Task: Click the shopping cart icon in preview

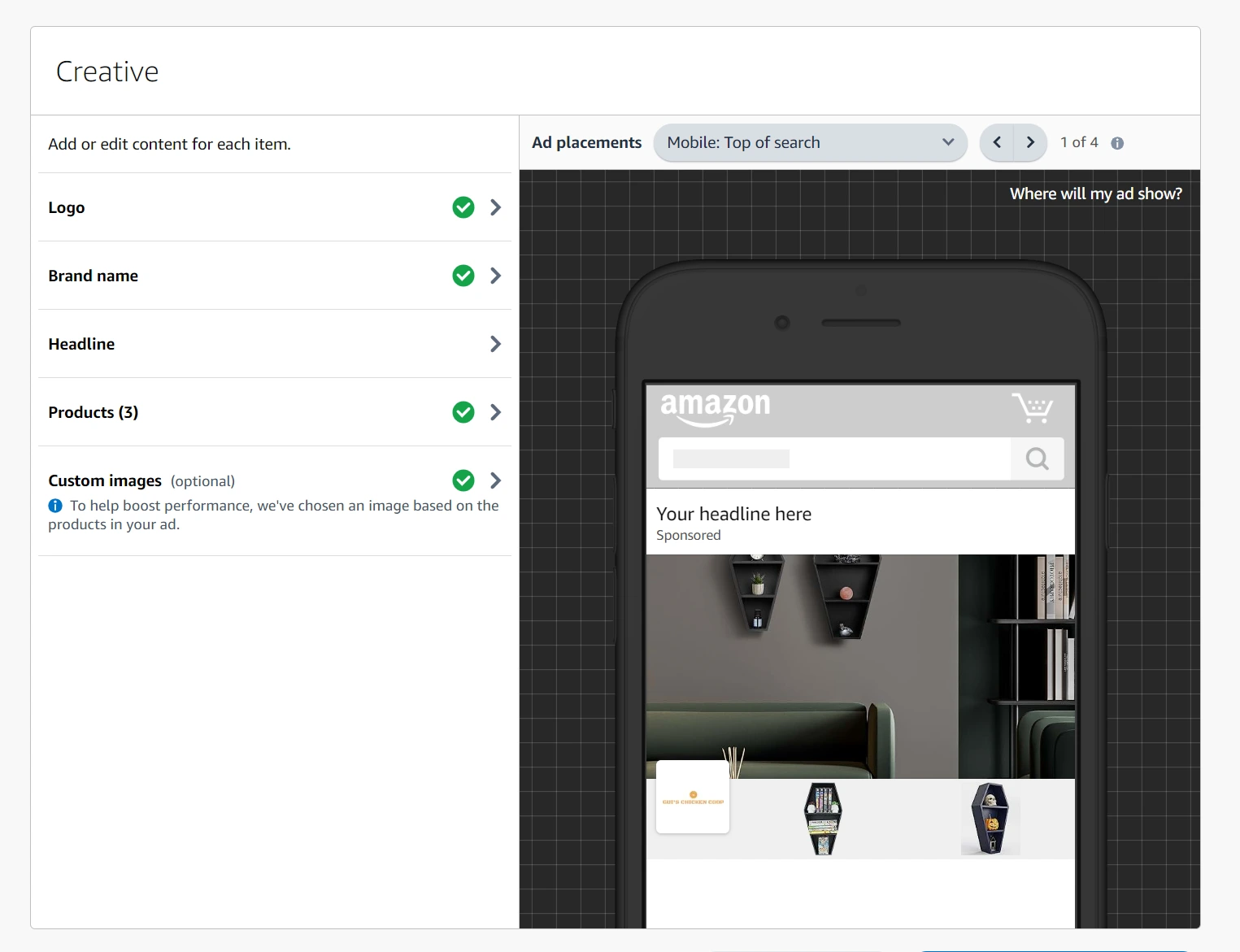Action: [1032, 407]
